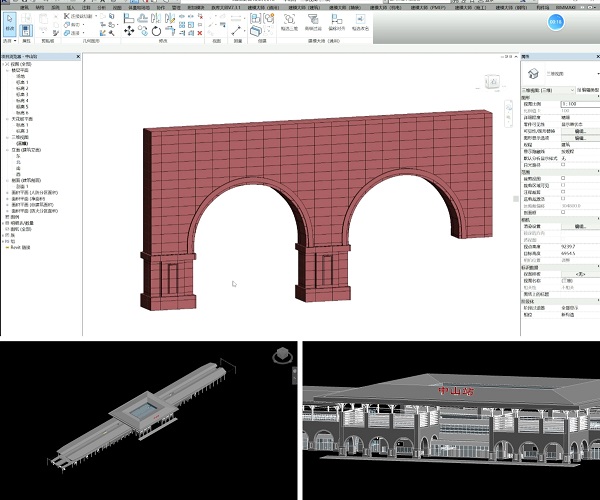
Task: Toggle the 远剪裁激活 checkbox
Action: tap(563, 199)
